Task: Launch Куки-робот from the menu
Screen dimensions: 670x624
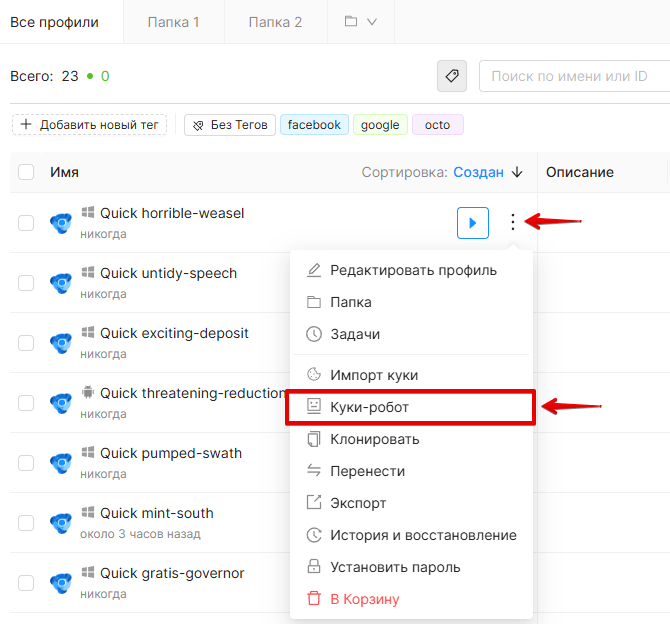Action: tap(411, 407)
